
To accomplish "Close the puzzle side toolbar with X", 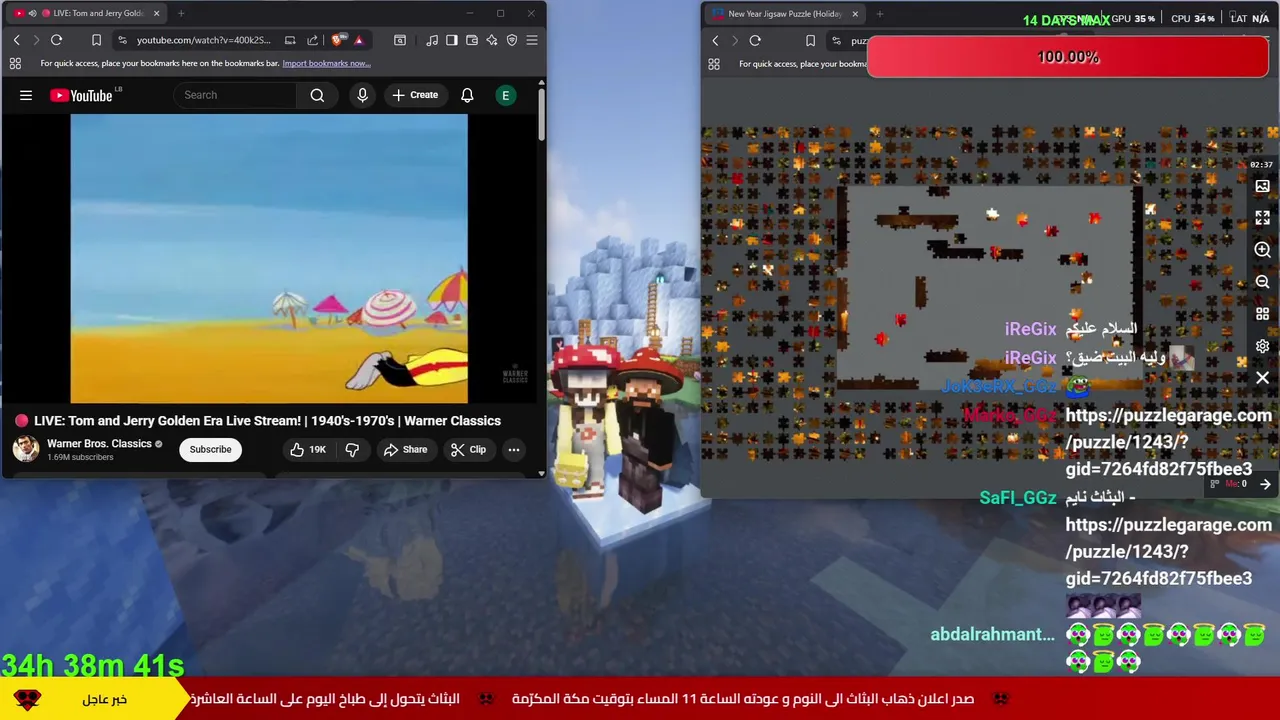I will [1262, 378].
